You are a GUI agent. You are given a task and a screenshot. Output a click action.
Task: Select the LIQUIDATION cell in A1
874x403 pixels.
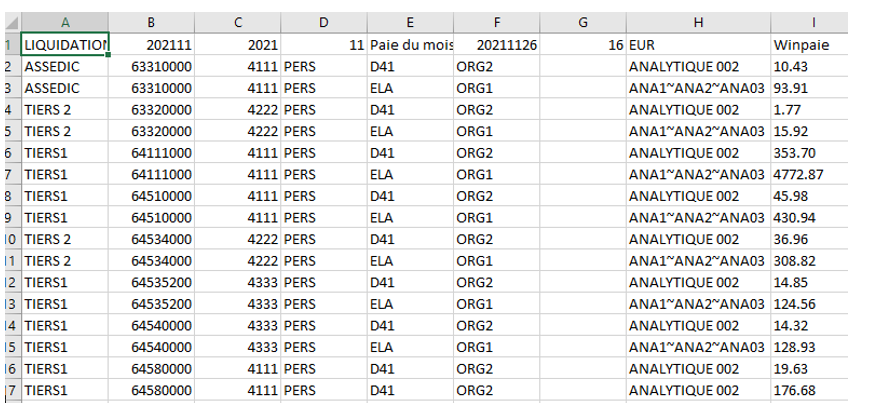(65, 44)
